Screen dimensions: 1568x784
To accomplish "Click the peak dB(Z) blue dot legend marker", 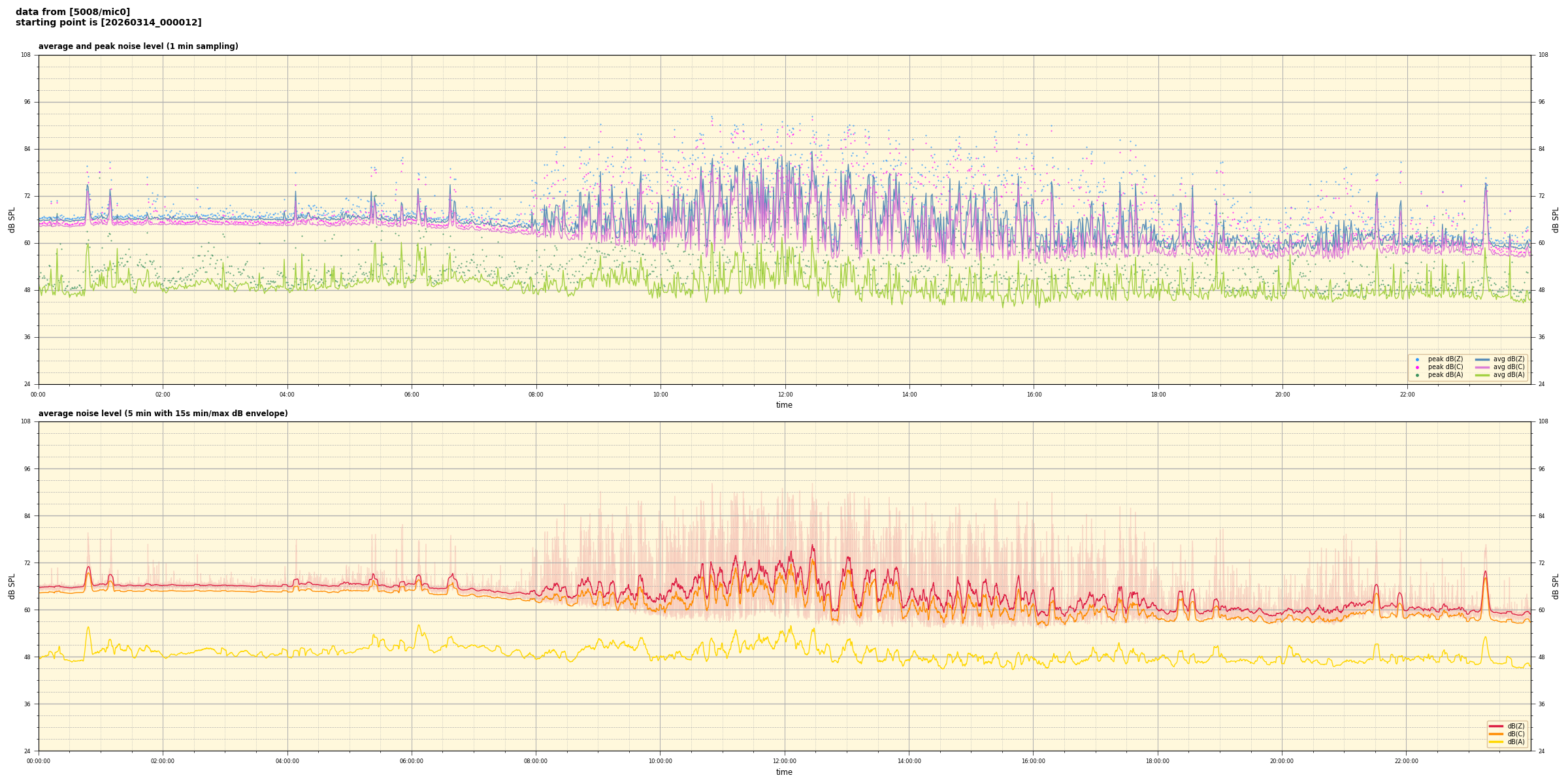I will (x=1417, y=359).
